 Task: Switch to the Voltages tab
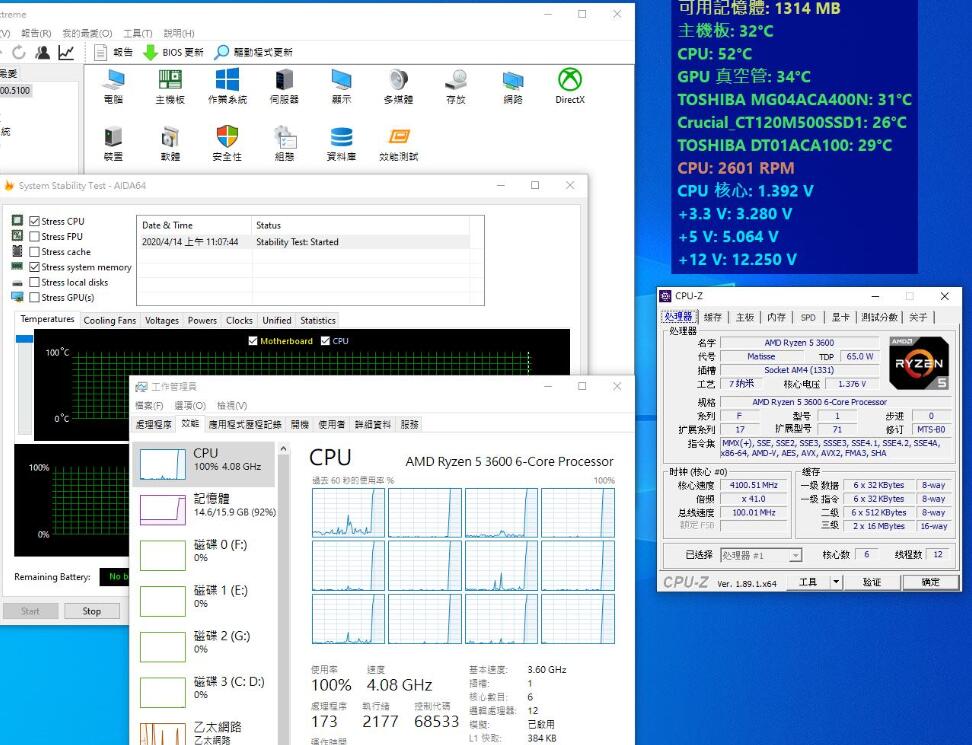click(x=162, y=320)
